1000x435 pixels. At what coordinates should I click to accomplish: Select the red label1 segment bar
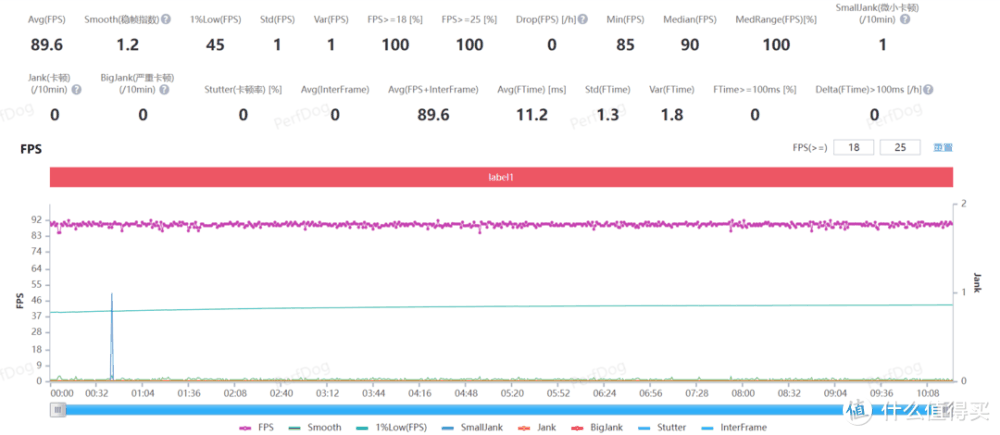pos(501,177)
